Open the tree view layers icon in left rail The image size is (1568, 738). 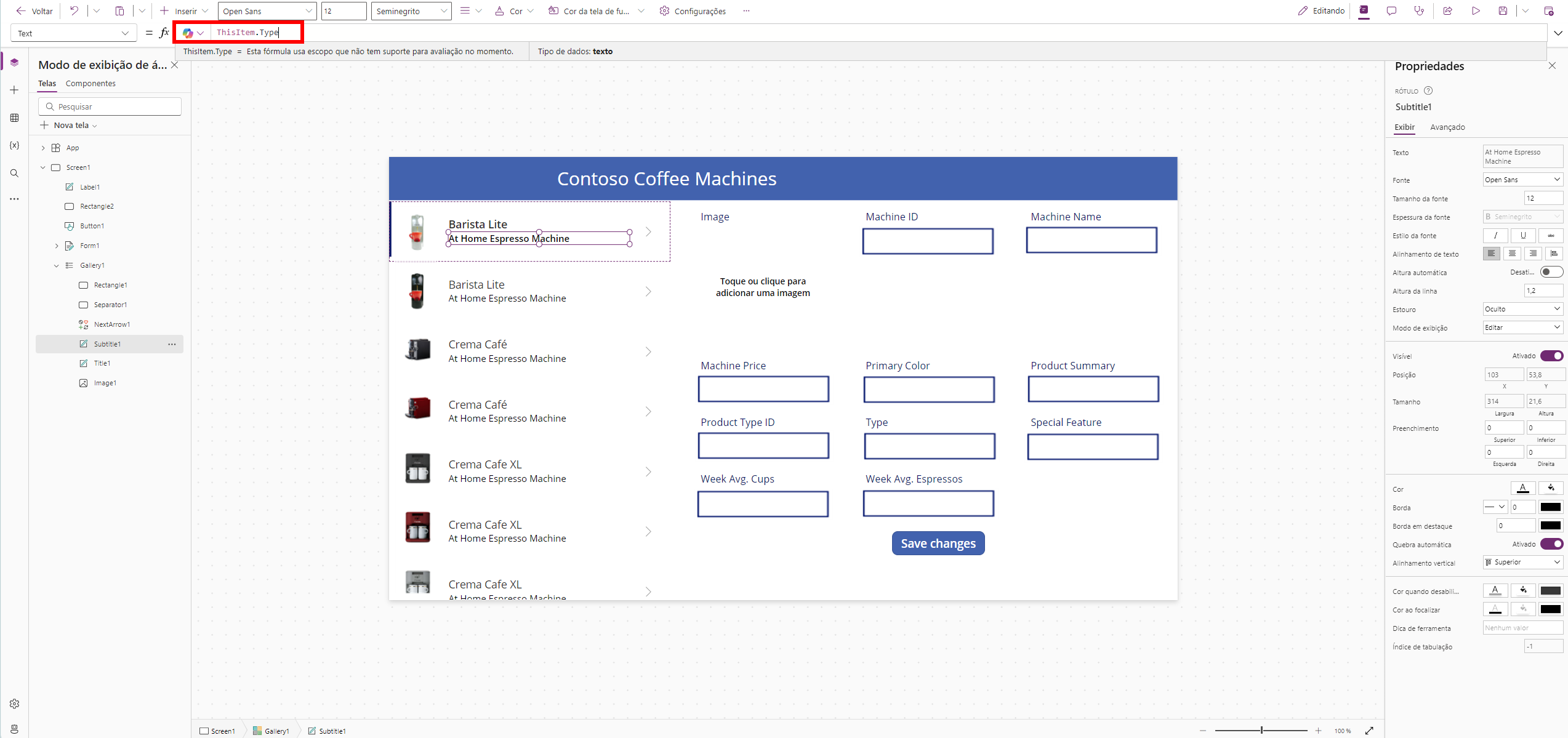14,62
